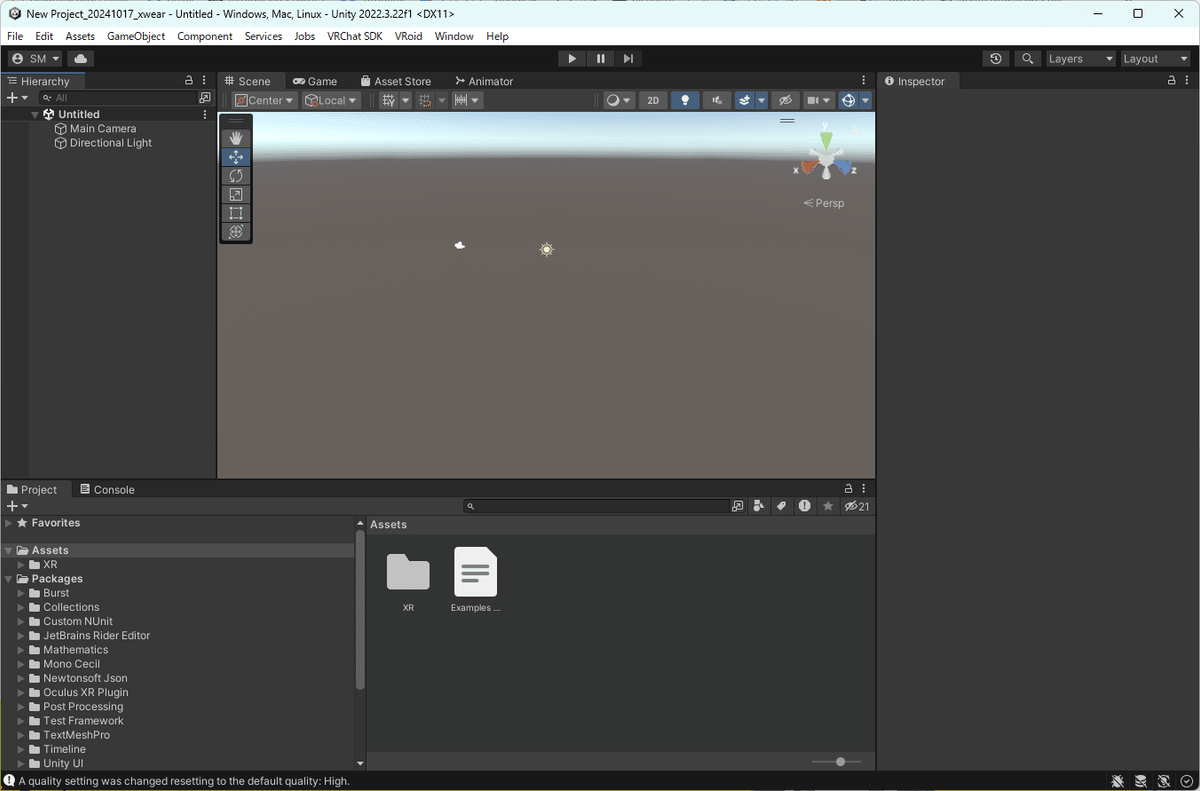1200x791 pixels.
Task: Toggle scene gizmos visibility
Action: click(848, 100)
